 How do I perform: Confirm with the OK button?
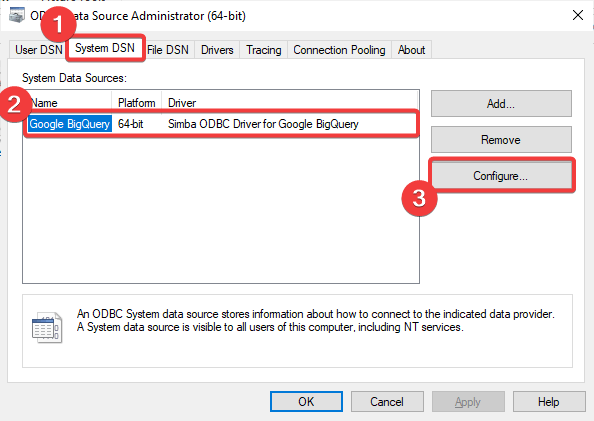point(306,401)
